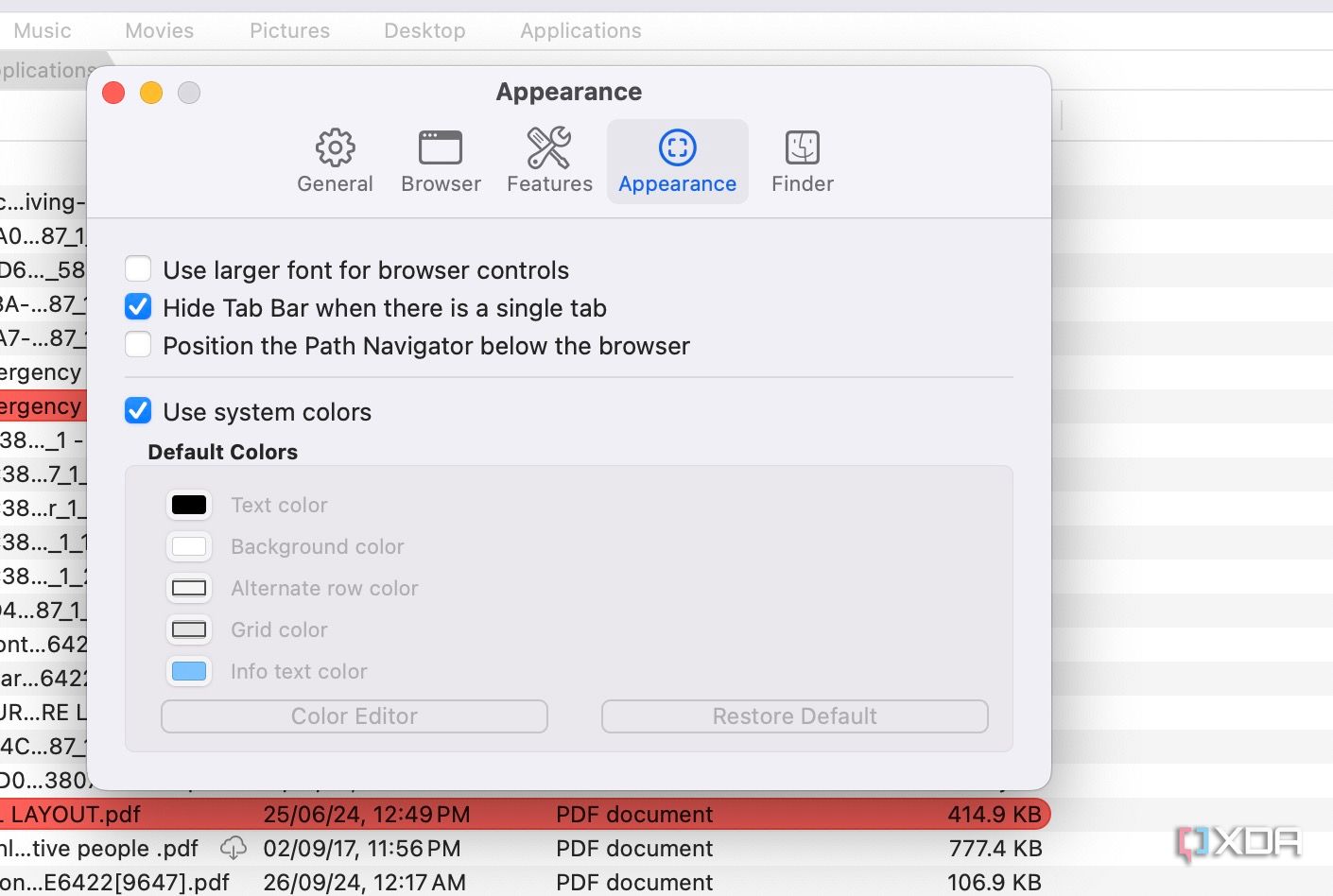This screenshot has width=1333, height=896.
Task: Toggle the Use system colors checkbox
Action: tap(138, 411)
